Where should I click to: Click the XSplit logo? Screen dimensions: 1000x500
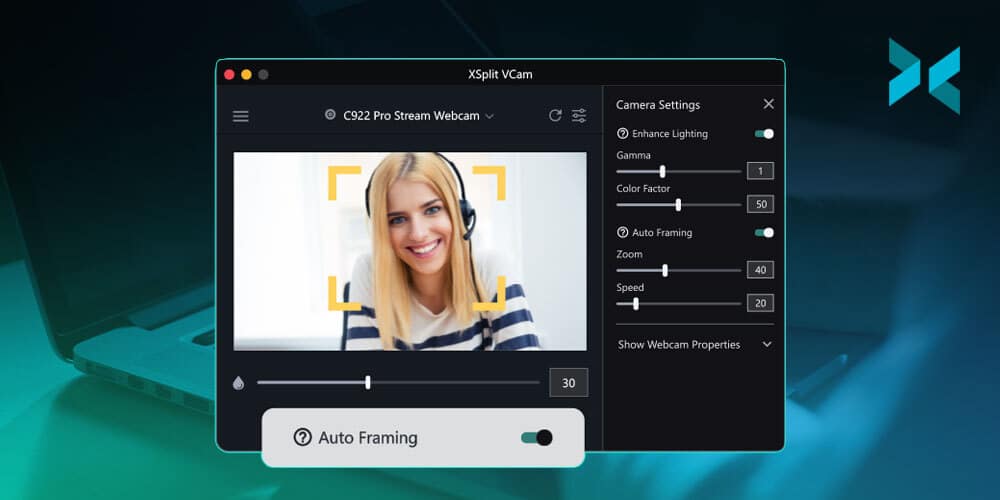(x=924, y=76)
